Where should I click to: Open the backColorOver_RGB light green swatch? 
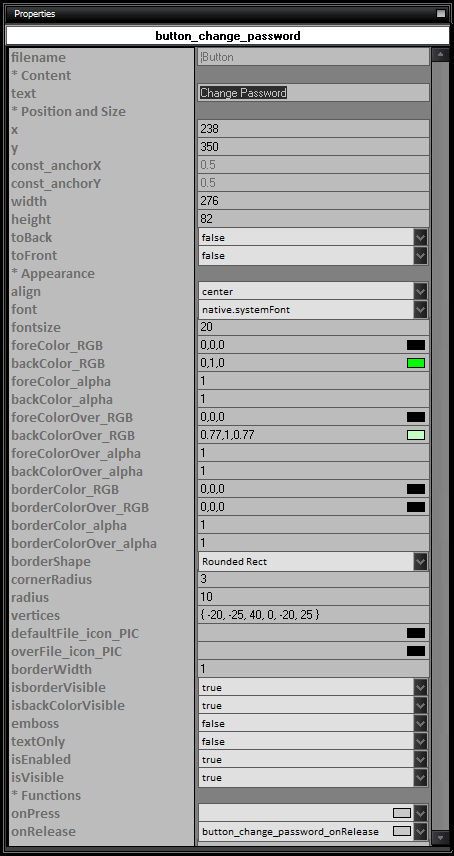[416, 435]
